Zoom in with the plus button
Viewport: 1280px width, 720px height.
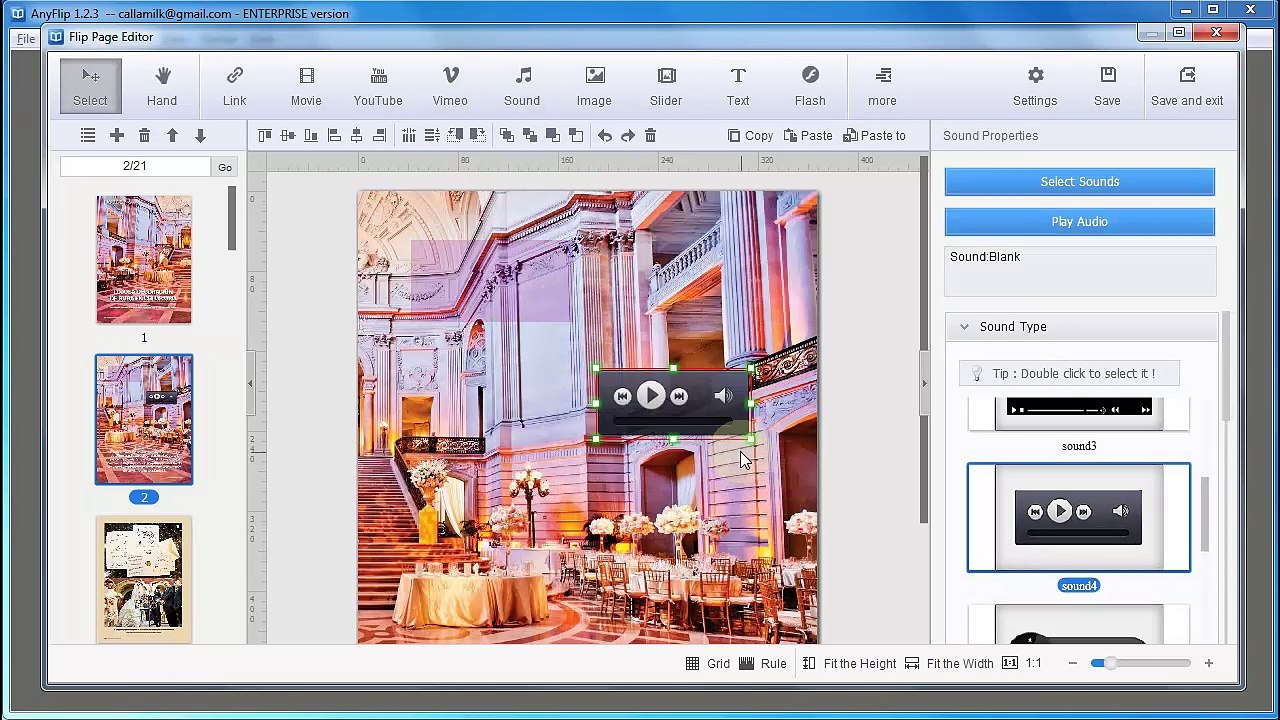click(1208, 663)
